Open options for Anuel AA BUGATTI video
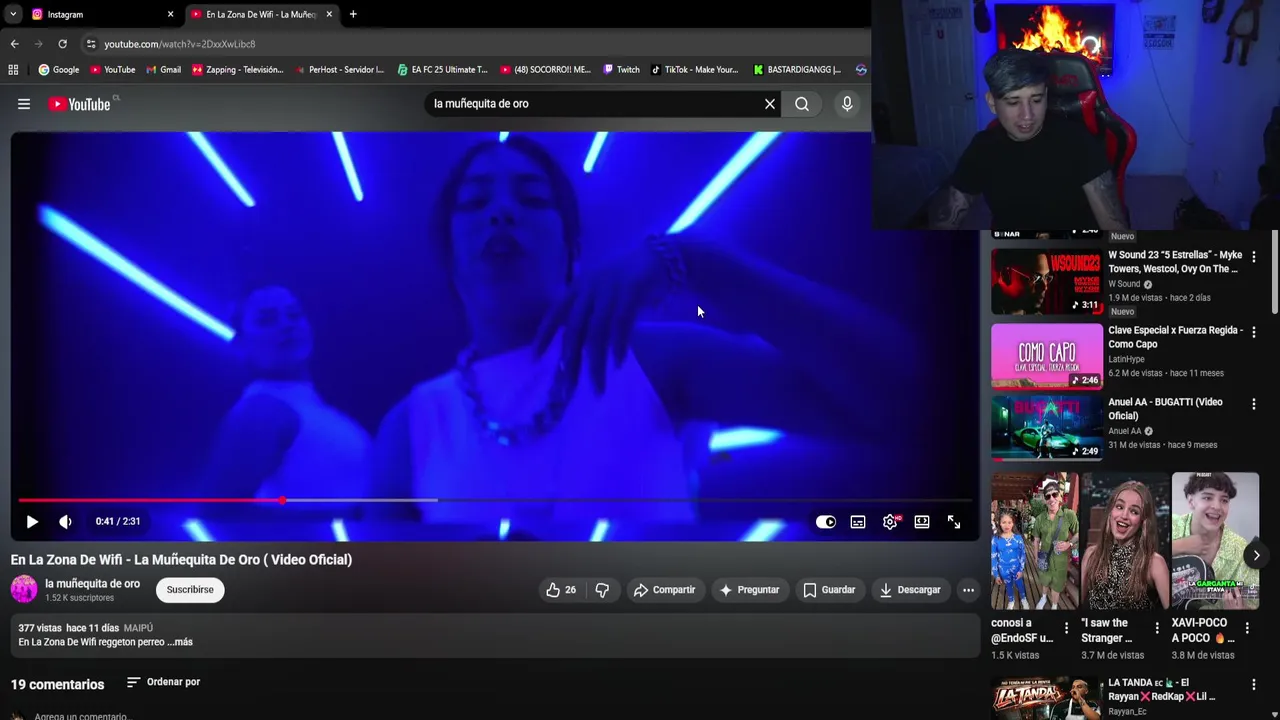Viewport: 1280px width, 720px height. pos(1254,404)
